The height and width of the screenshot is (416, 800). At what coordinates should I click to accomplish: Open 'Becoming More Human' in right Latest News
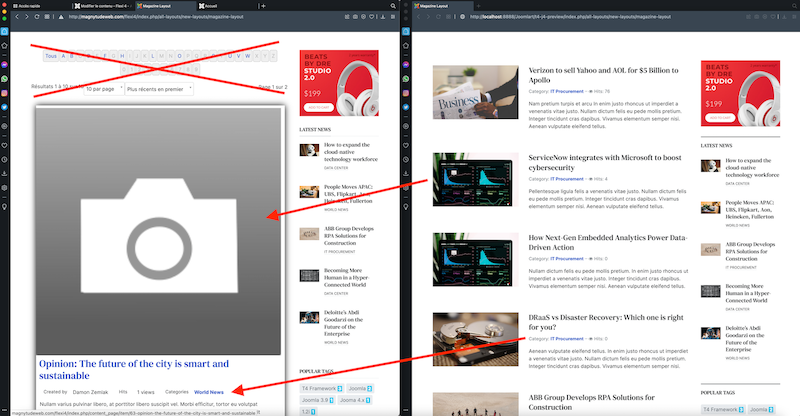pyautogui.click(x=748, y=293)
